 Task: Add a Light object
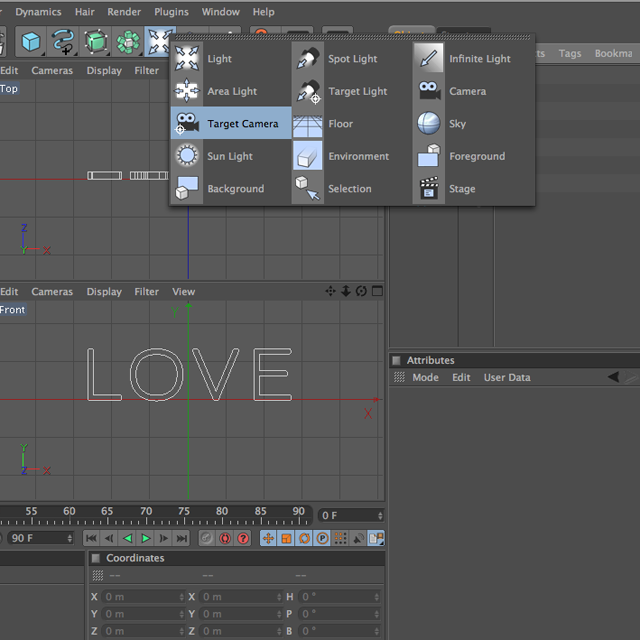(x=231, y=58)
